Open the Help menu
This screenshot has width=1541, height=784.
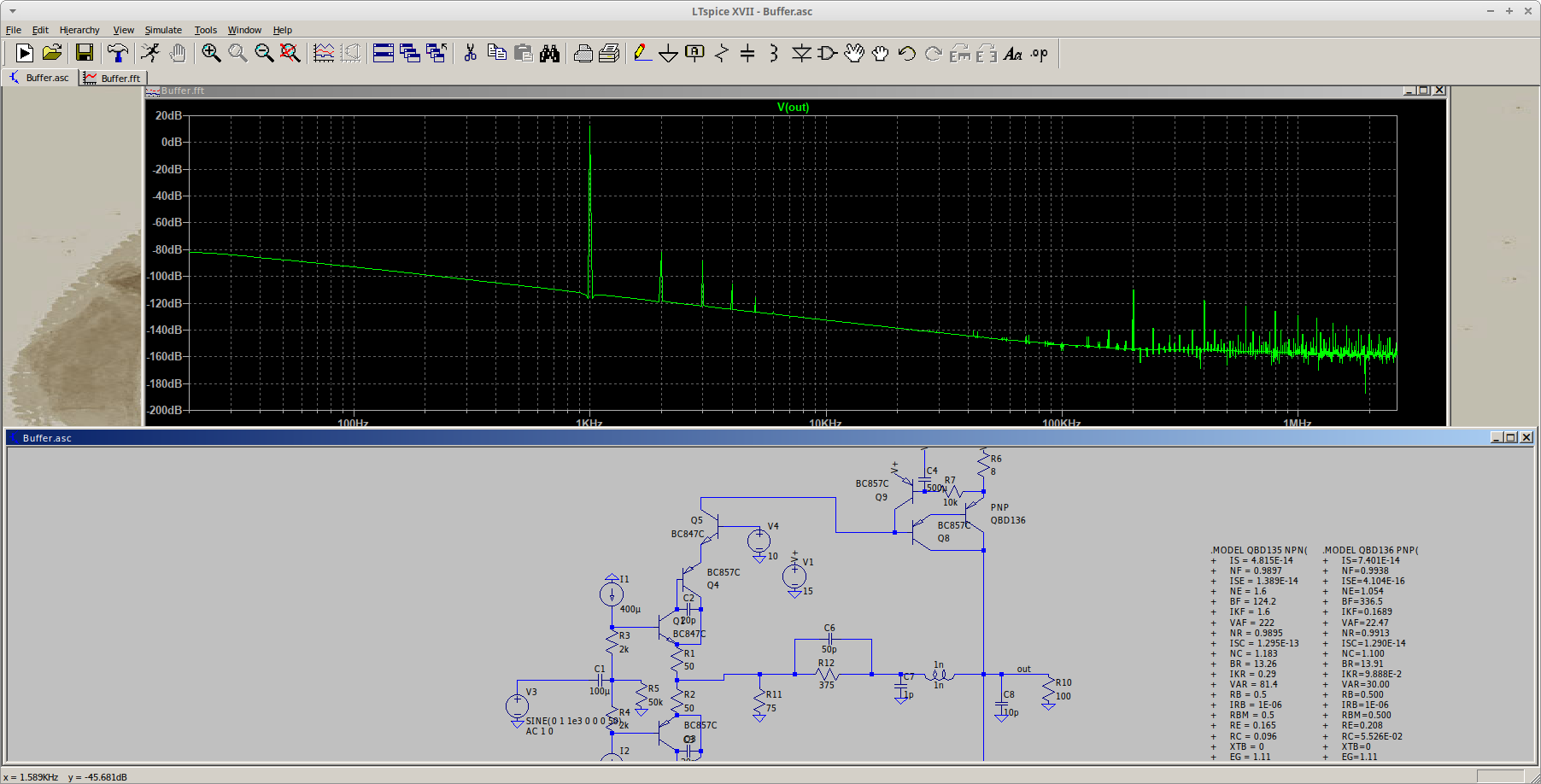point(282,30)
